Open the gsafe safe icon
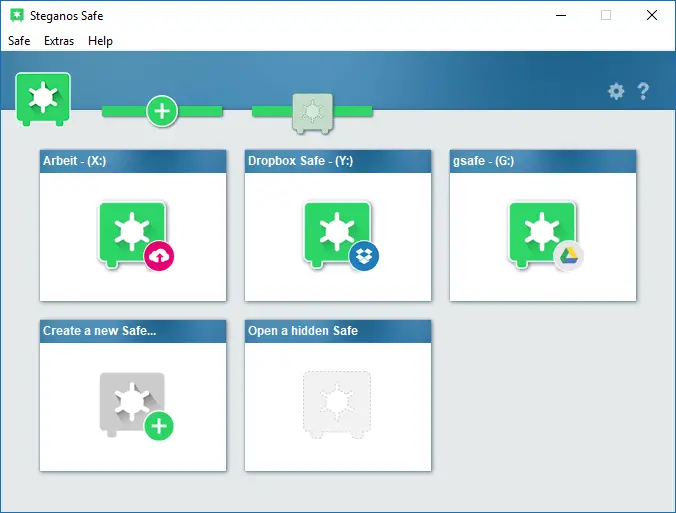Viewport: 676px width, 513px height. [542, 234]
